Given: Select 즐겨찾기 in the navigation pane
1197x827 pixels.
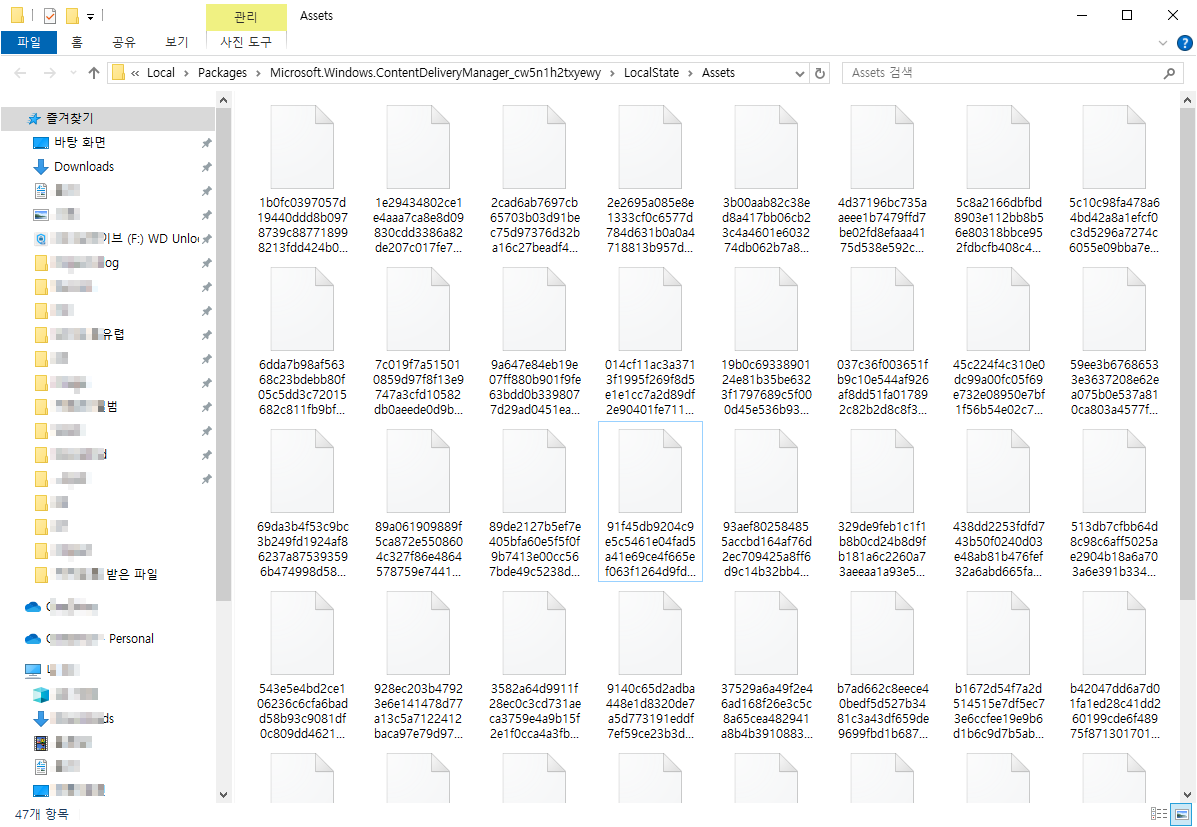Looking at the screenshot, I should point(108,118).
